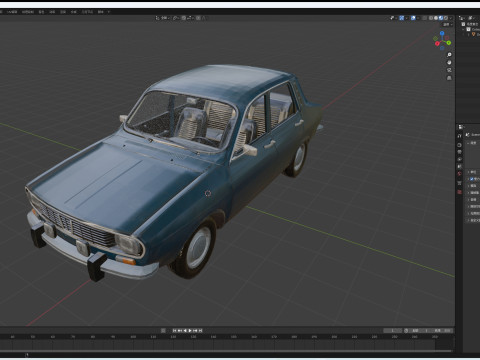This screenshot has height=360, width=480.
Task: Open Render properties tab
Action: point(459,145)
